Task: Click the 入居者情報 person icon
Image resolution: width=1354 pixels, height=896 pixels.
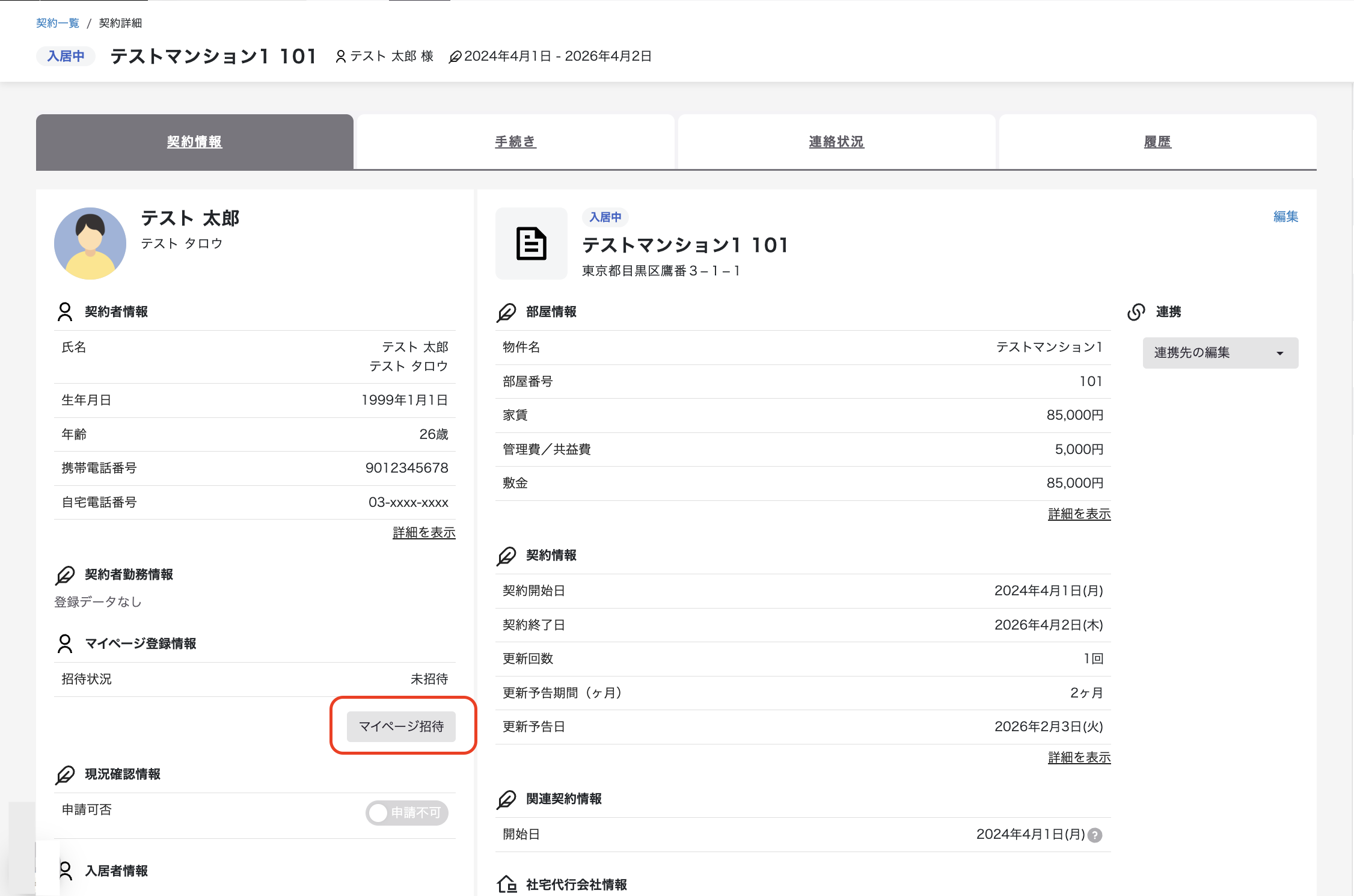Action: pos(65,871)
